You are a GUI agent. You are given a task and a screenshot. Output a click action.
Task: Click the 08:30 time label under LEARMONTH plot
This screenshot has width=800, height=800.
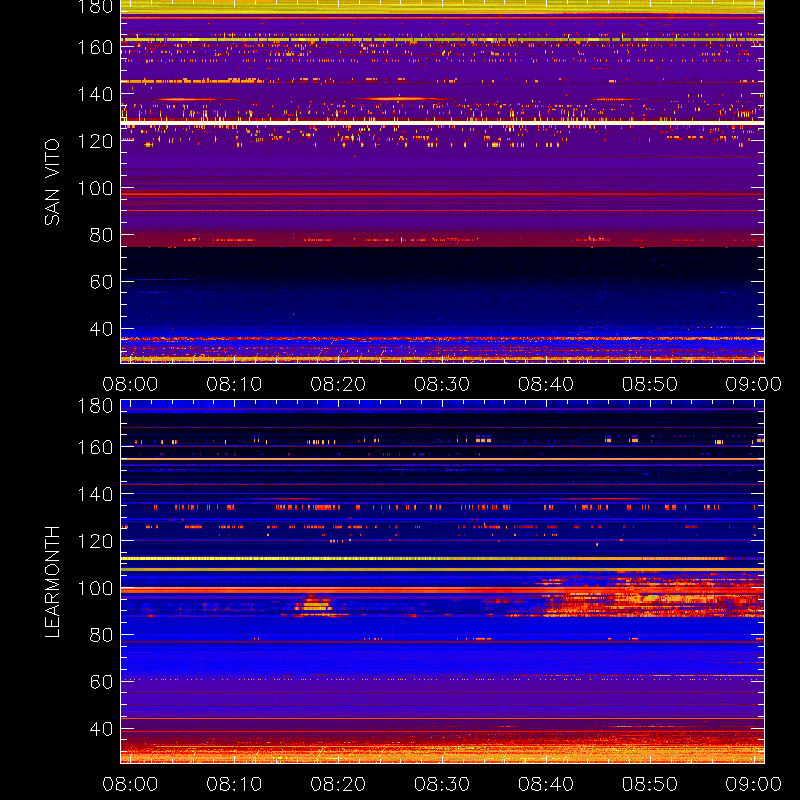click(442, 784)
